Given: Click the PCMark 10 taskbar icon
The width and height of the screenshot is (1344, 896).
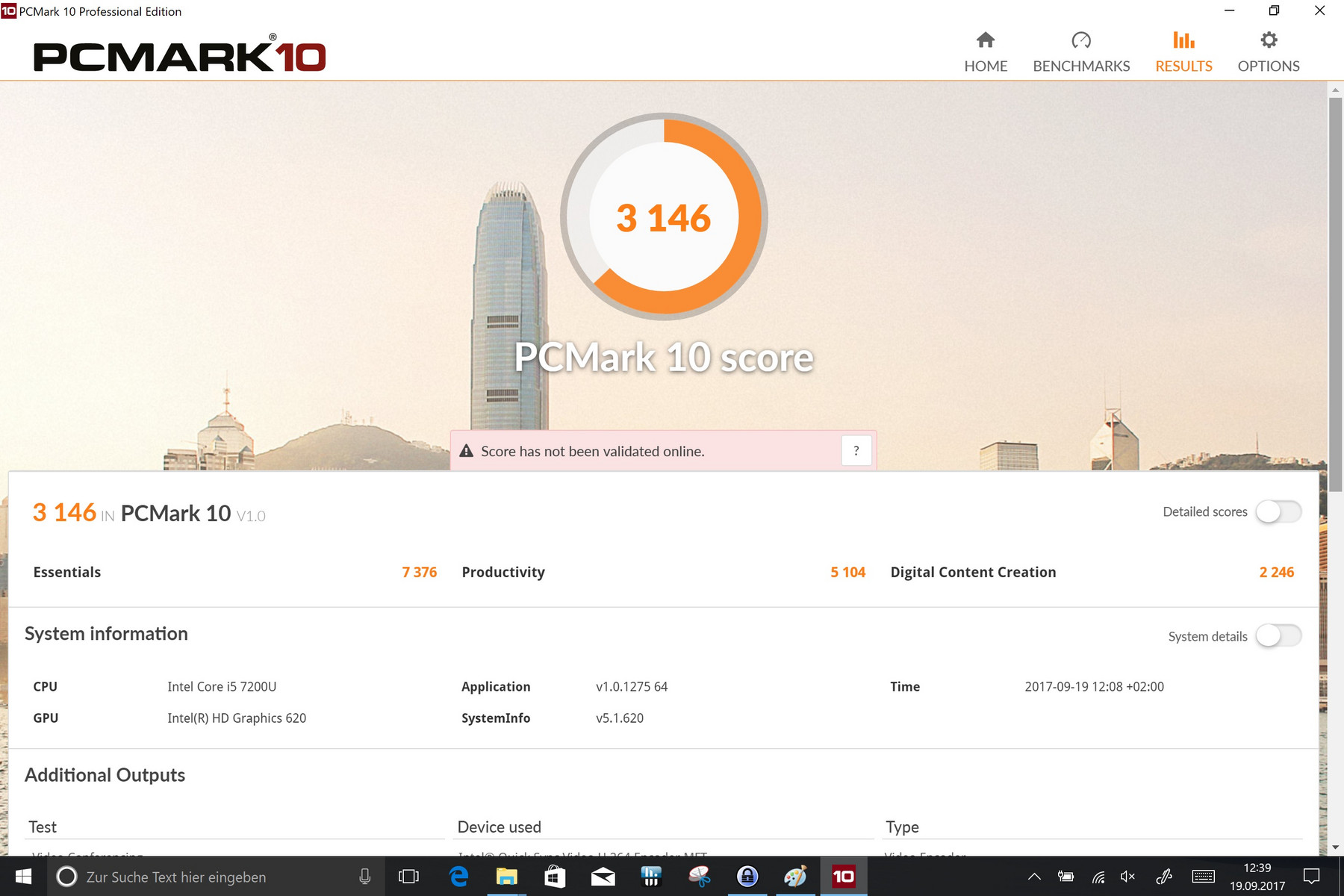Looking at the screenshot, I should pyautogui.click(x=844, y=877).
